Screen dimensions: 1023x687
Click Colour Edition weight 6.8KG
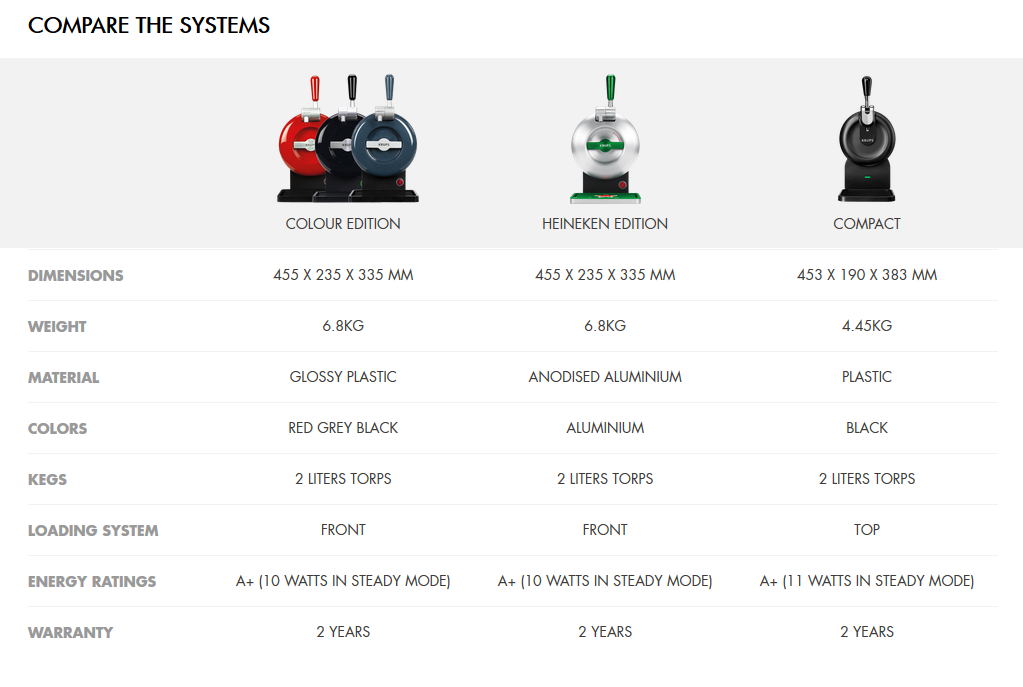pos(343,326)
